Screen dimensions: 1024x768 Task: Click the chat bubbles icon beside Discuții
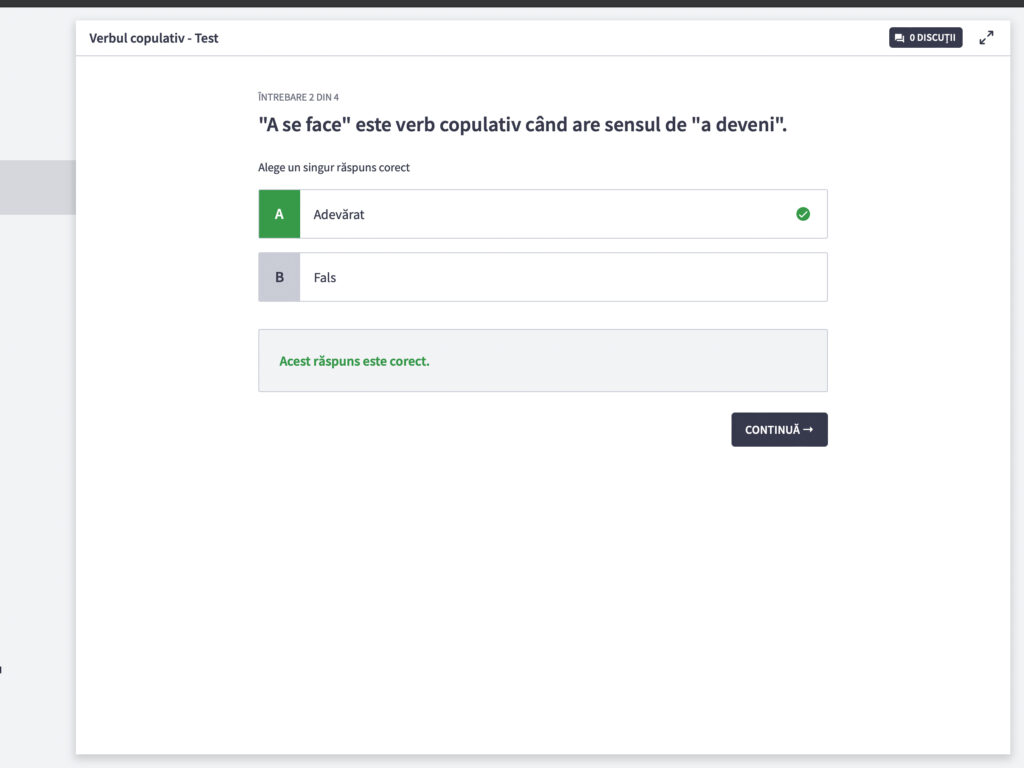click(x=900, y=39)
